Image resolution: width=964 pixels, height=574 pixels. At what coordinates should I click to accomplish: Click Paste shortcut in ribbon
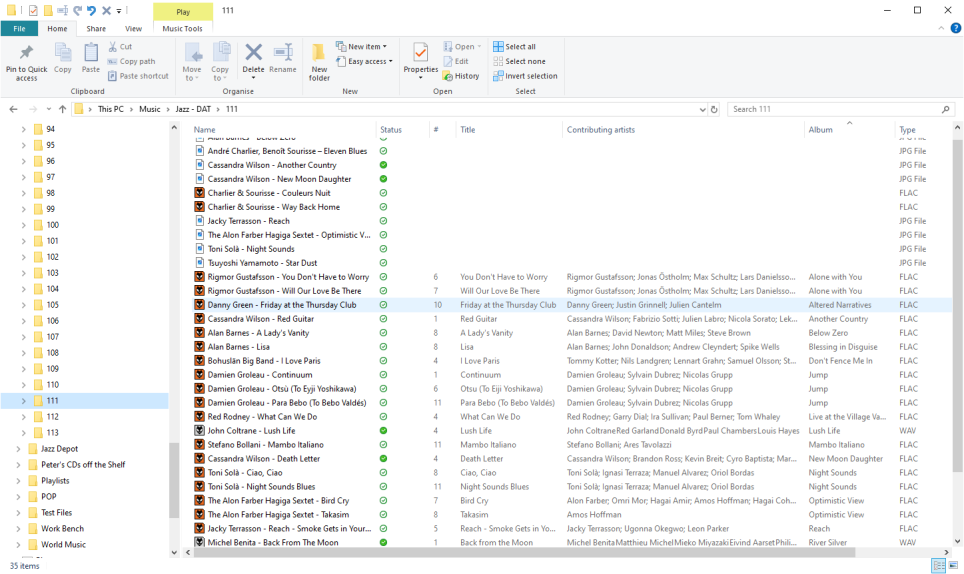tap(138, 76)
